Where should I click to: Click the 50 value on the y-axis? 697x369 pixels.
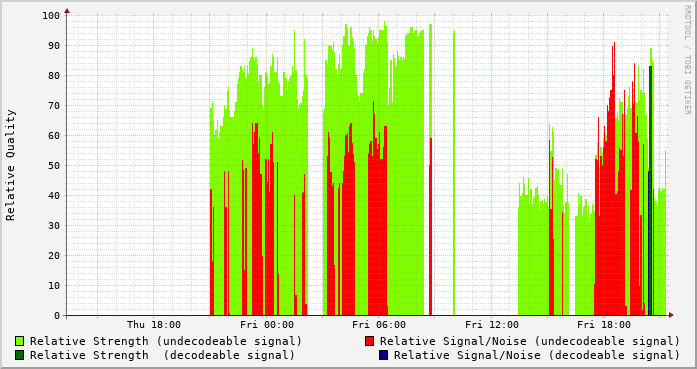[x=54, y=165]
